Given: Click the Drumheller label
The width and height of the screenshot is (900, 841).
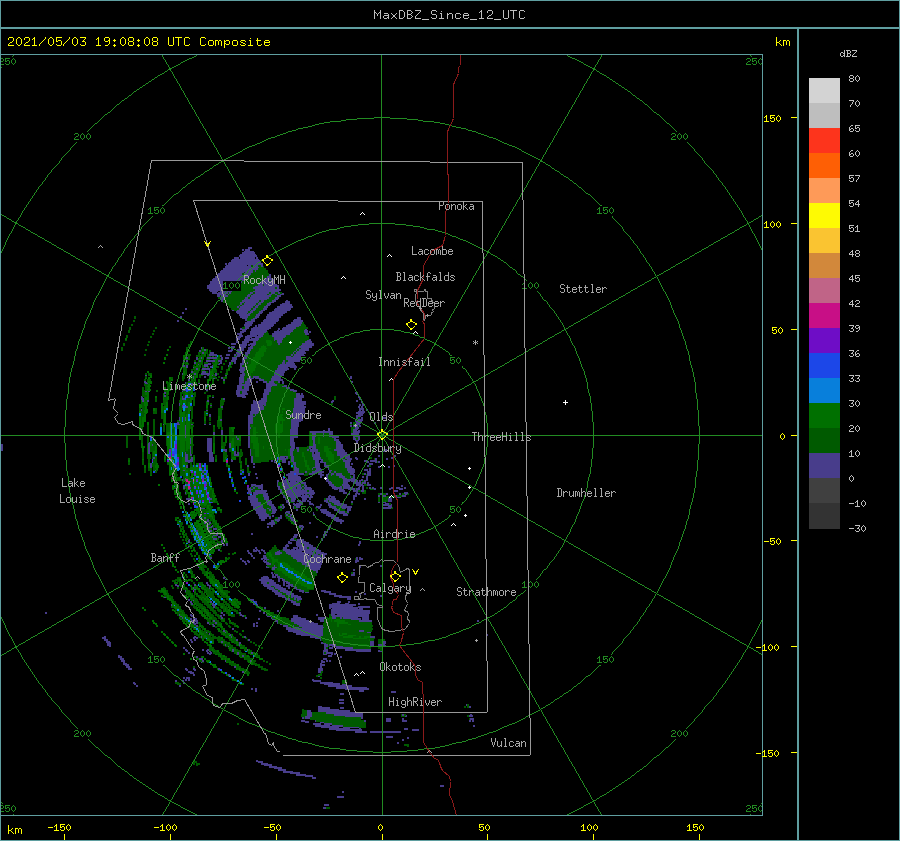Looking at the screenshot, I should pos(586,493).
